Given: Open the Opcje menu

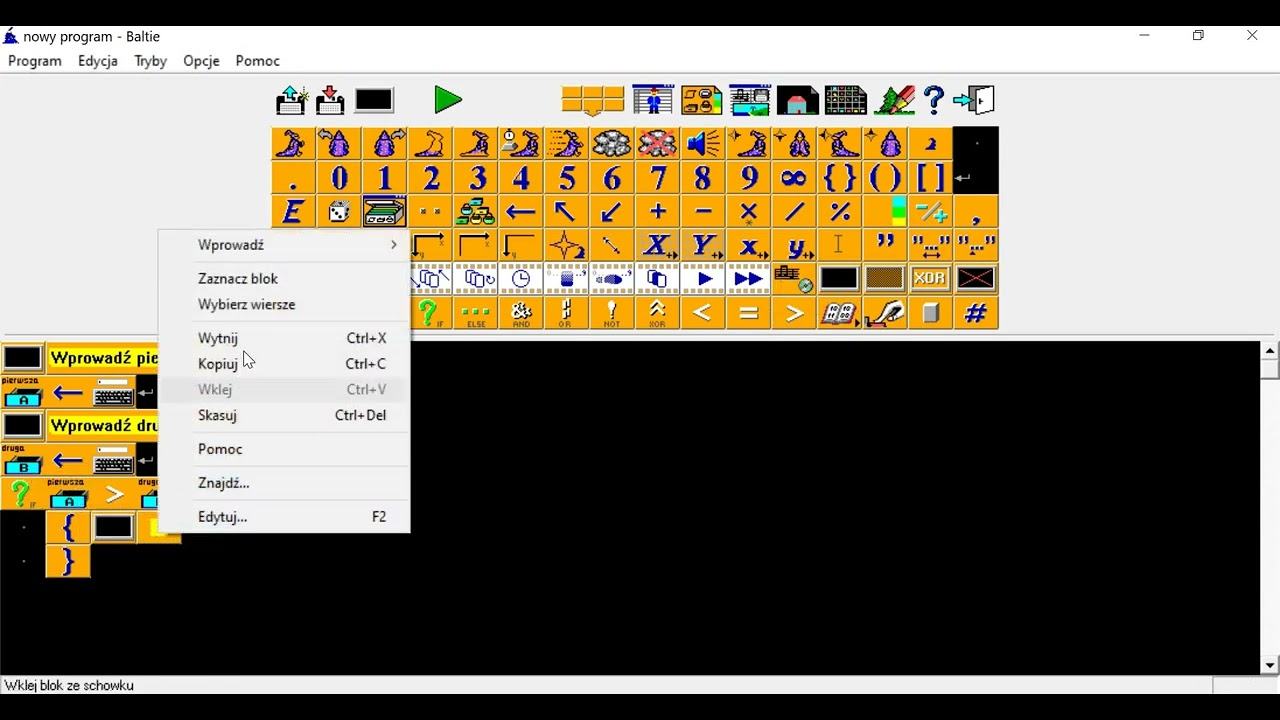Looking at the screenshot, I should (201, 61).
